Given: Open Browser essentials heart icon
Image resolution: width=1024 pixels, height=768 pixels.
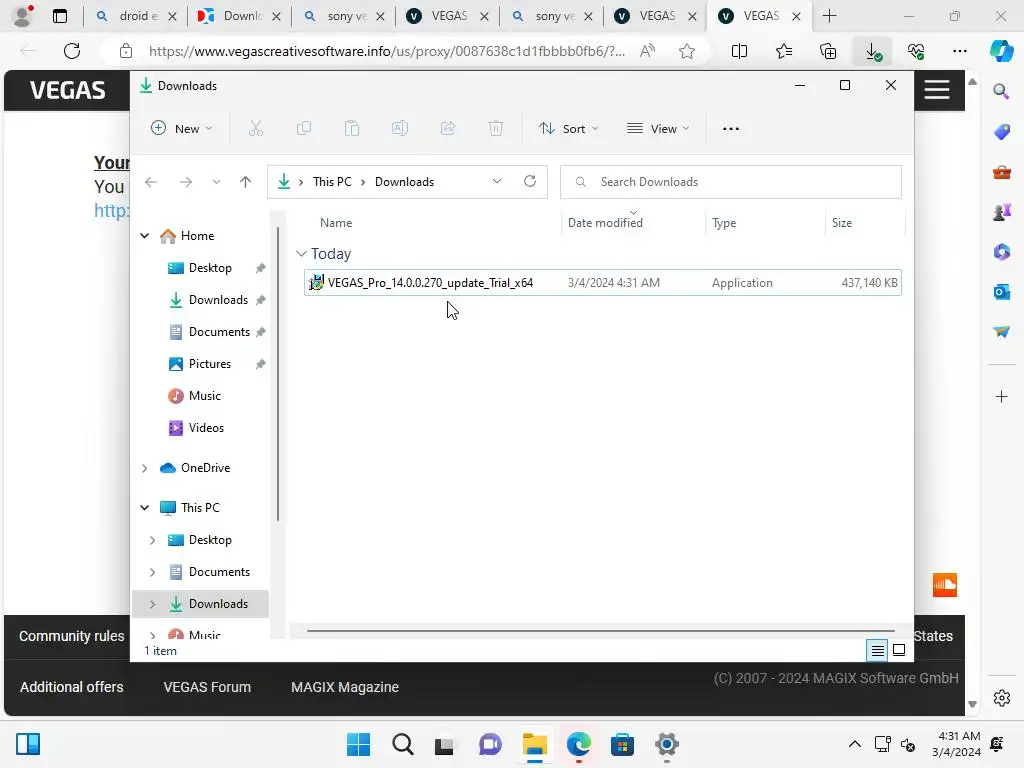Looking at the screenshot, I should (916, 51).
